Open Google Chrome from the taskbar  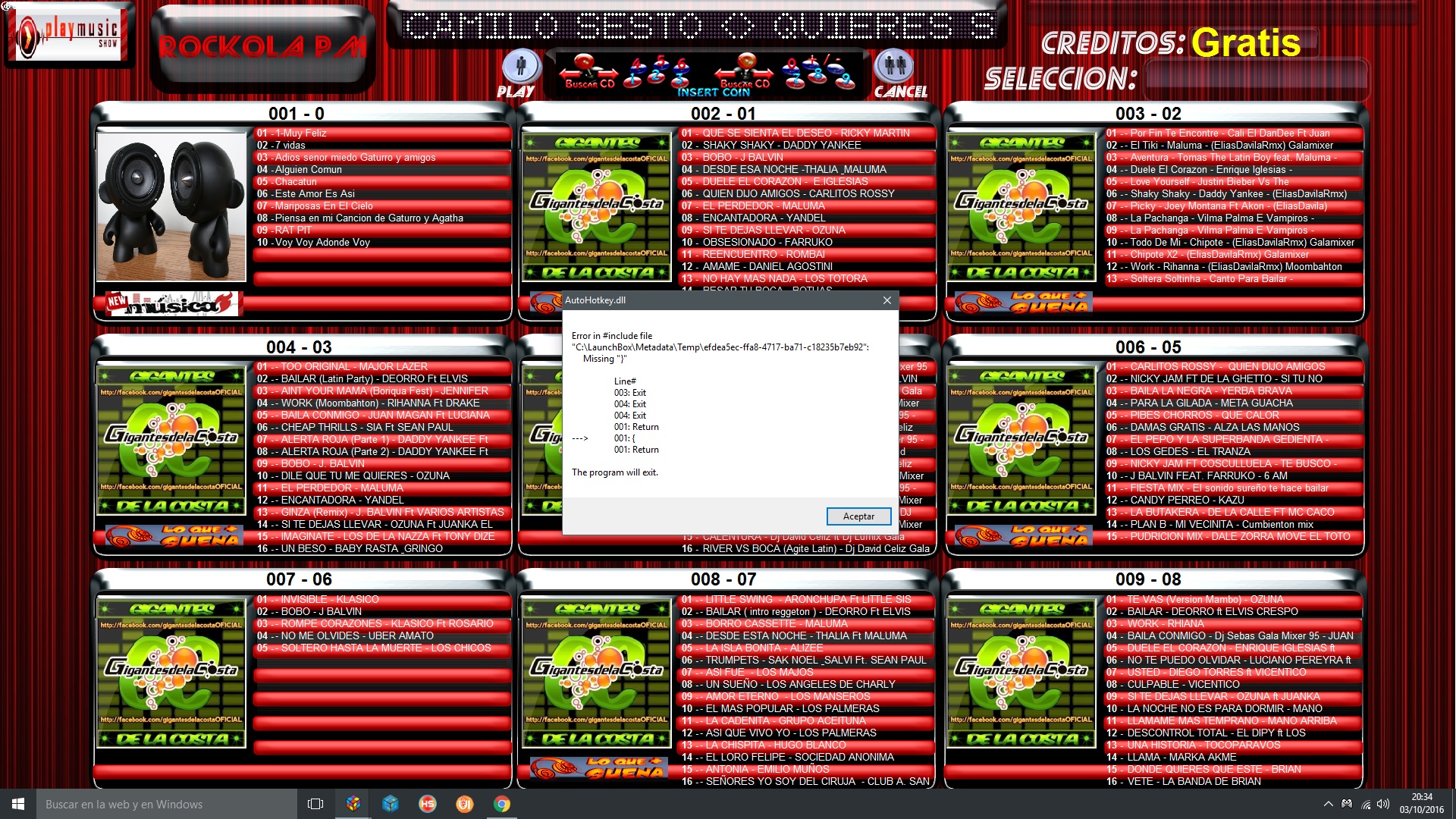502,804
